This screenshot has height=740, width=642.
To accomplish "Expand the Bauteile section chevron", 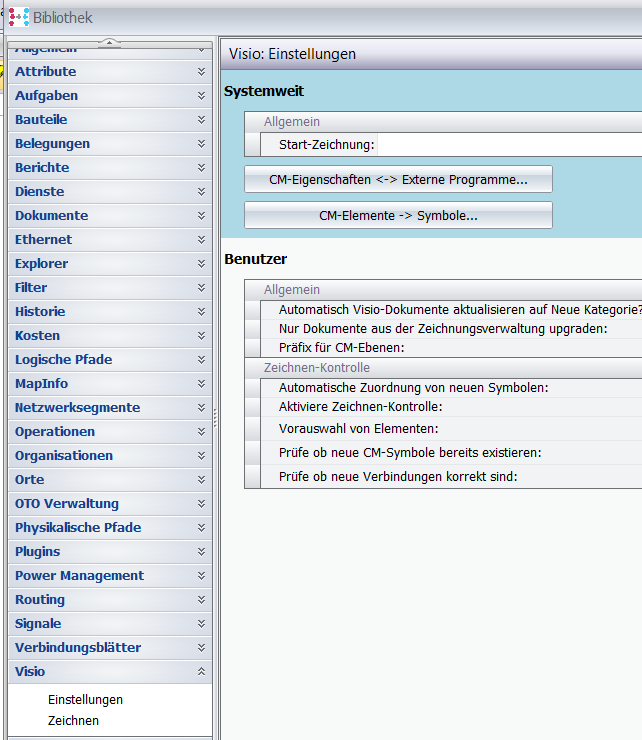I will [201, 120].
